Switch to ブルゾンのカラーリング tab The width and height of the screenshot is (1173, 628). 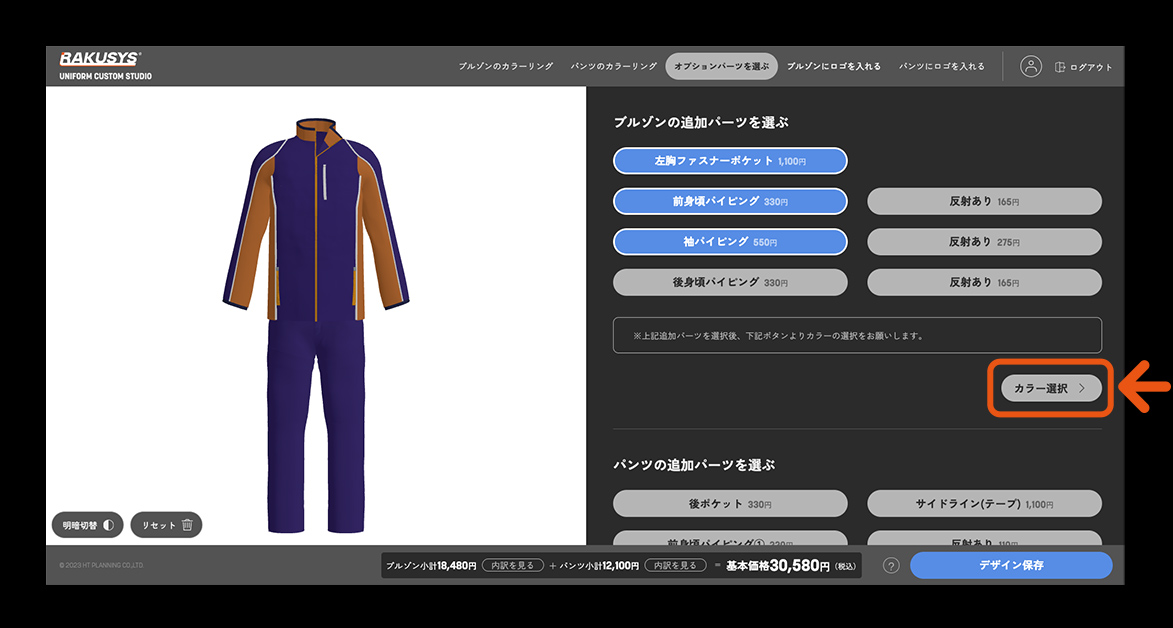coord(506,67)
